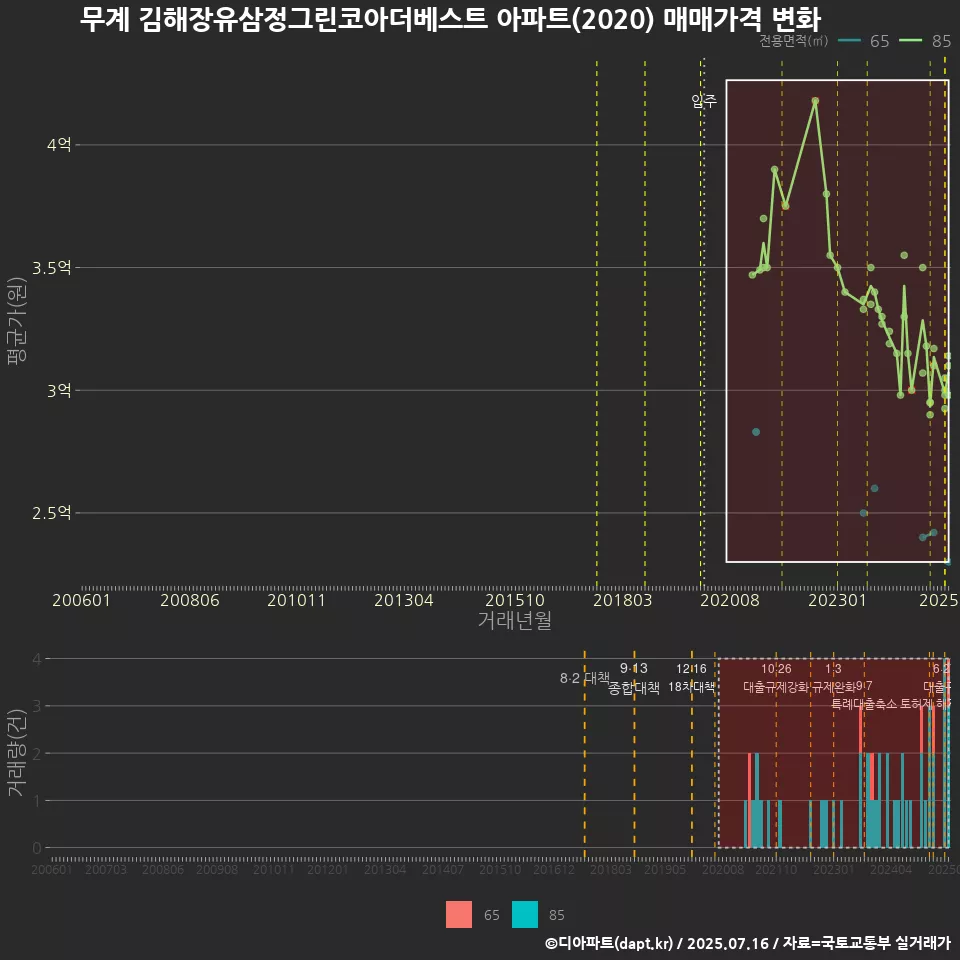Click the '종합대책' annotation text
The image size is (960, 960).
click(x=634, y=688)
